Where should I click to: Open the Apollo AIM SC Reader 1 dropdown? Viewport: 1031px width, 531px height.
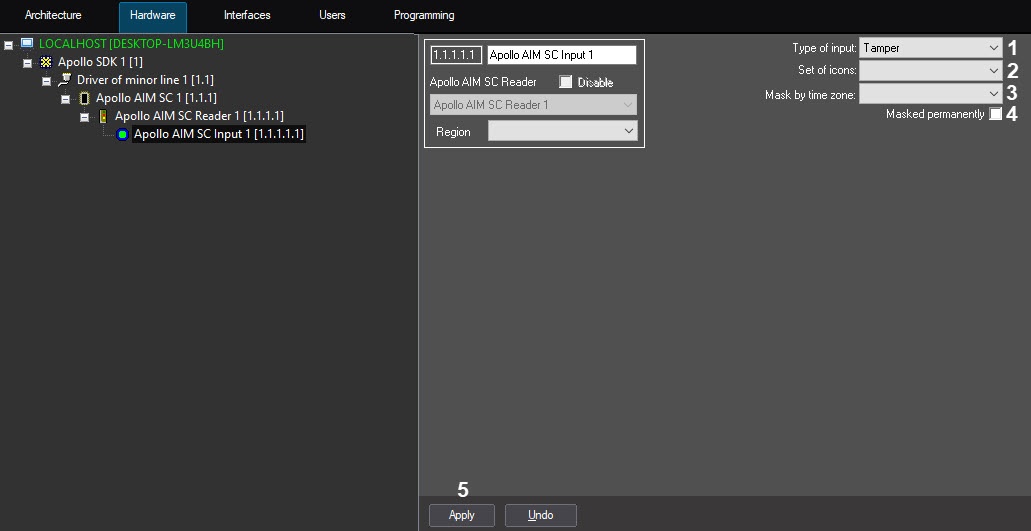(533, 105)
